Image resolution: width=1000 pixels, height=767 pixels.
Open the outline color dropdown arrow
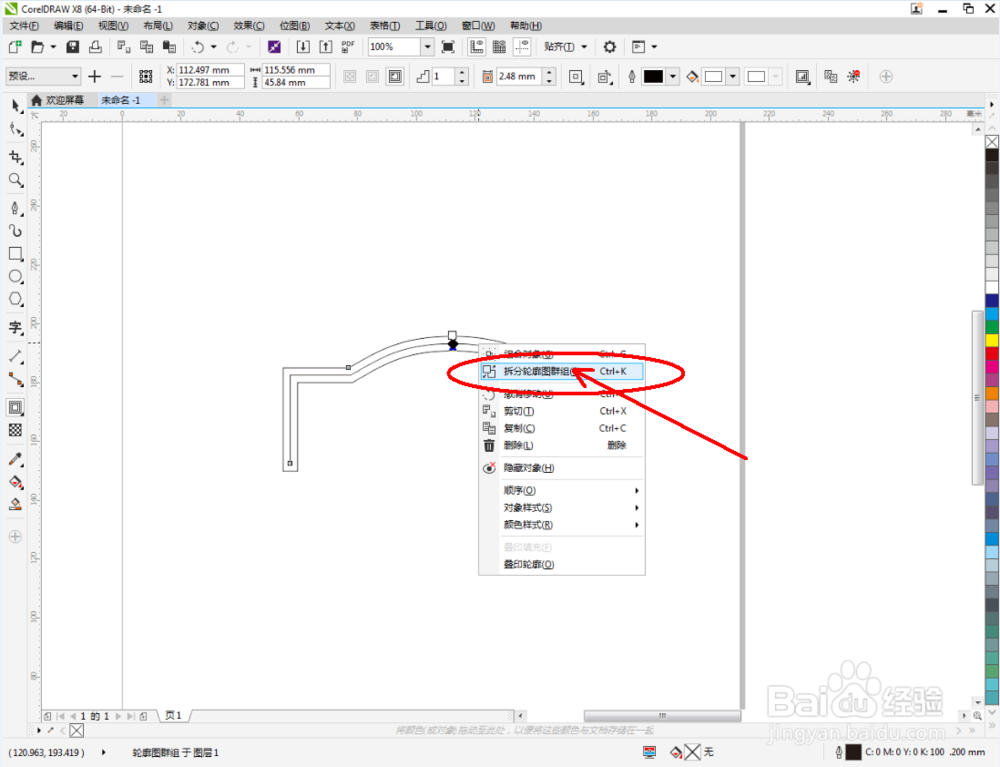pos(672,77)
